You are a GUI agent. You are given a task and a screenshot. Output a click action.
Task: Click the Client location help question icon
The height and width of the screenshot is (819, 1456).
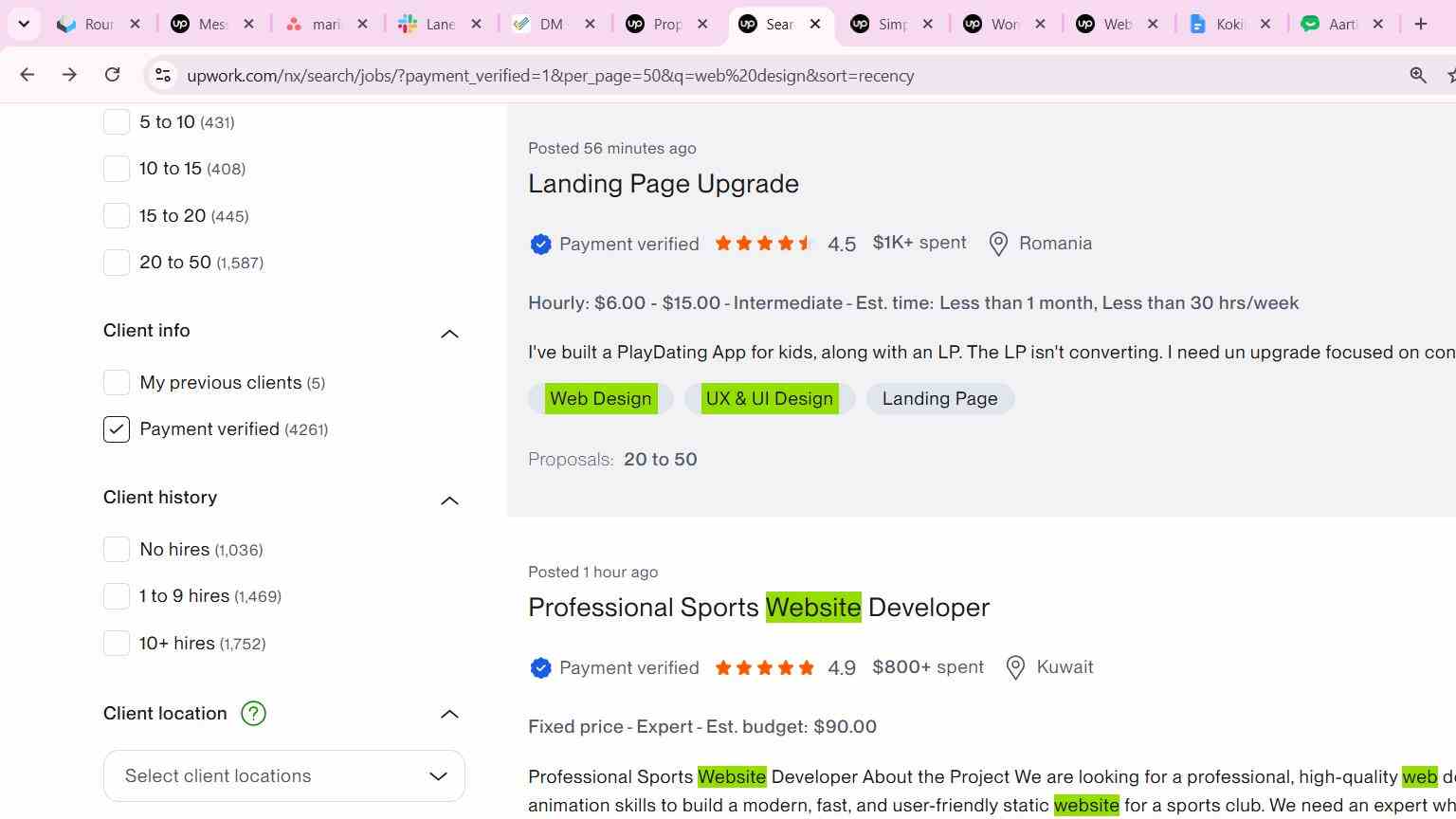pyautogui.click(x=253, y=713)
